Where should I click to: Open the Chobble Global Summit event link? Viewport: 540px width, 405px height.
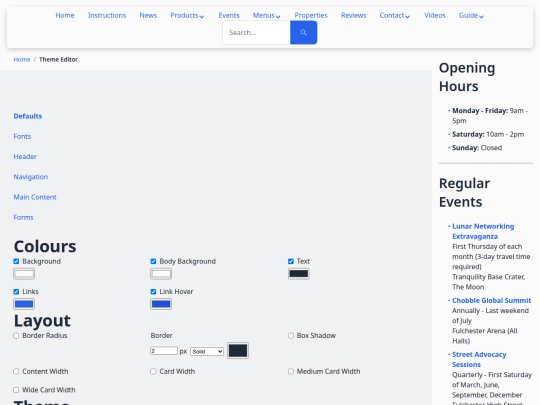(491, 301)
